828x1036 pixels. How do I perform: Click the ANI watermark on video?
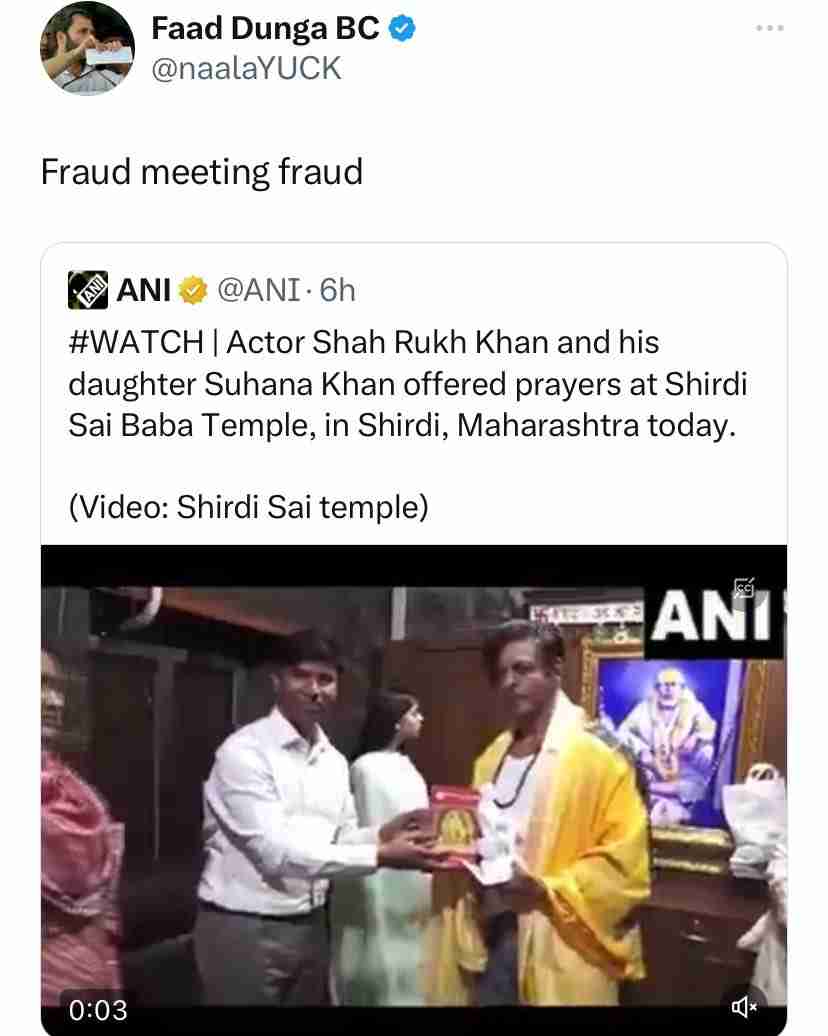712,620
